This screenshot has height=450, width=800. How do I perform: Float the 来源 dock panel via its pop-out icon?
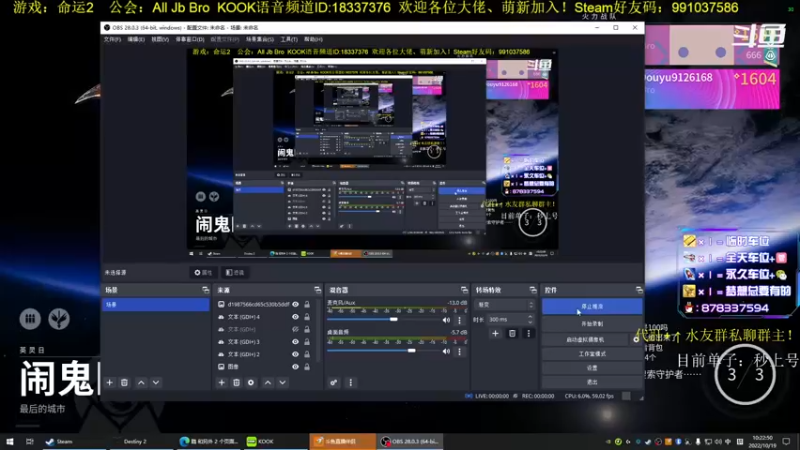317,290
